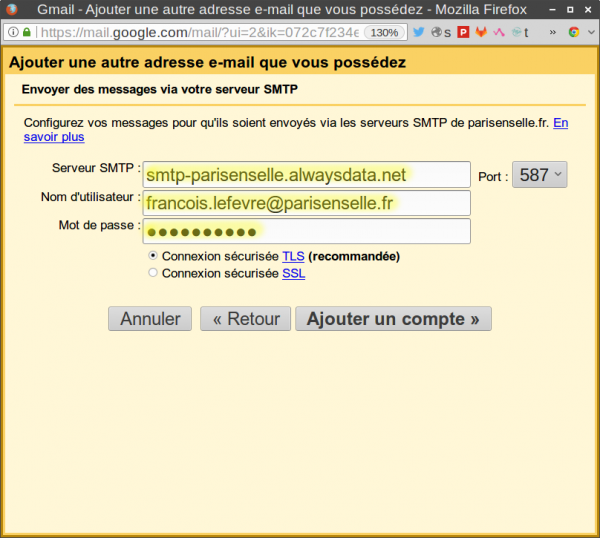Screen dimensions: 600x538
Task: Click the pink zigzag line toolbar icon
Action: [499, 32]
